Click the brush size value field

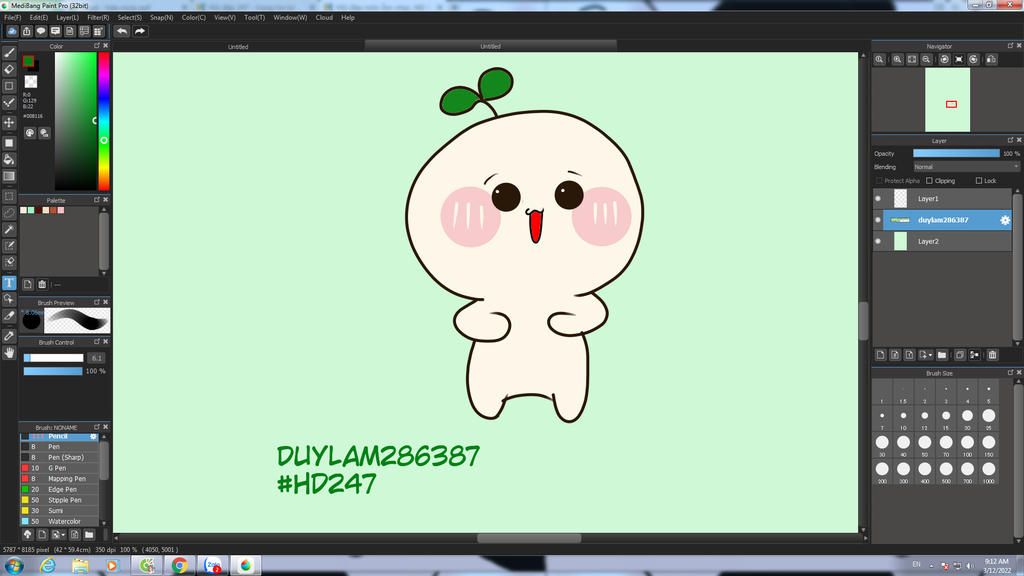coord(97,358)
